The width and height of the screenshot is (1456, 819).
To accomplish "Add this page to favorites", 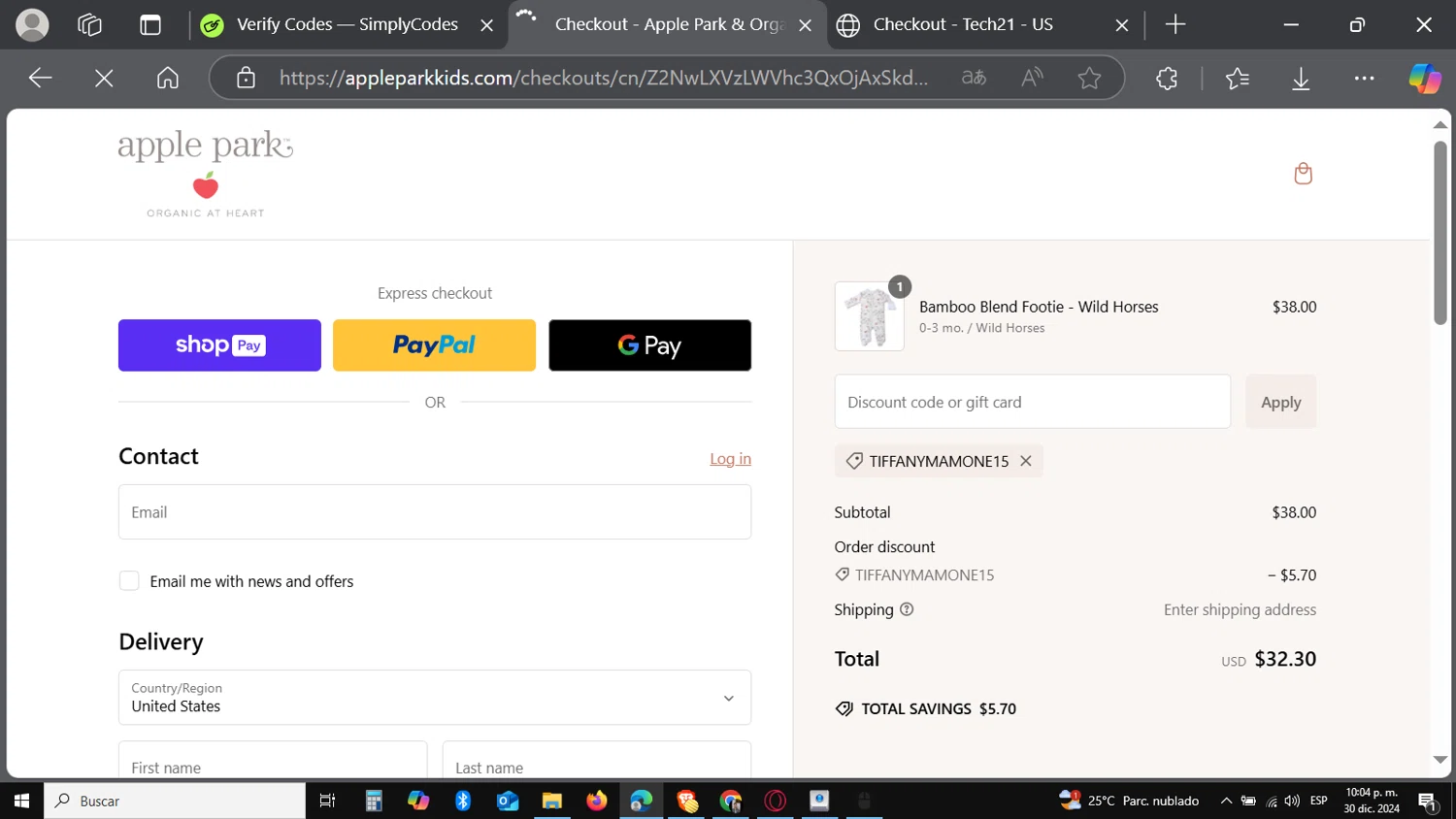I will 1089,78.
